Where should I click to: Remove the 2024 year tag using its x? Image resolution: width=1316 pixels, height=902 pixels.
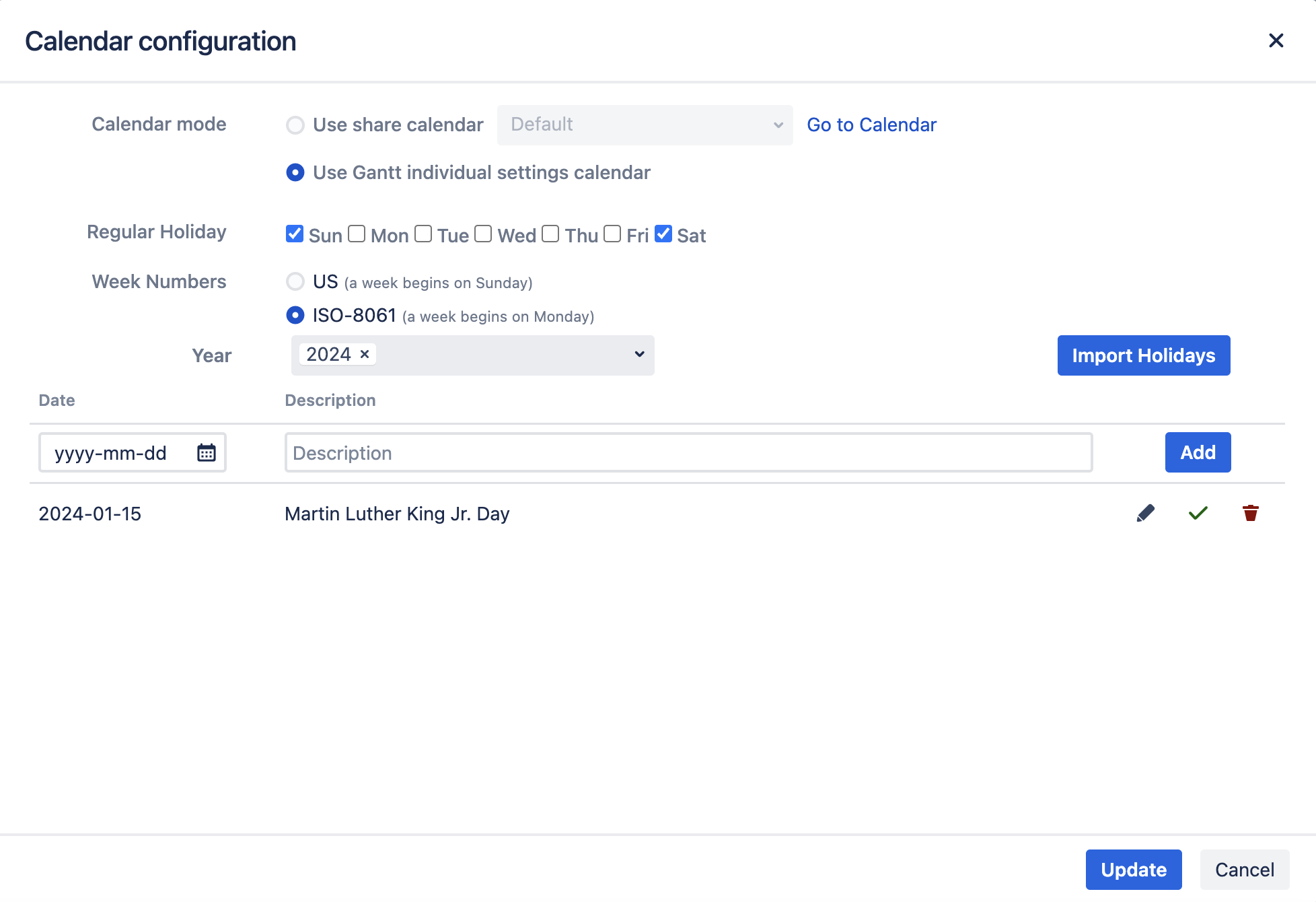pos(365,354)
